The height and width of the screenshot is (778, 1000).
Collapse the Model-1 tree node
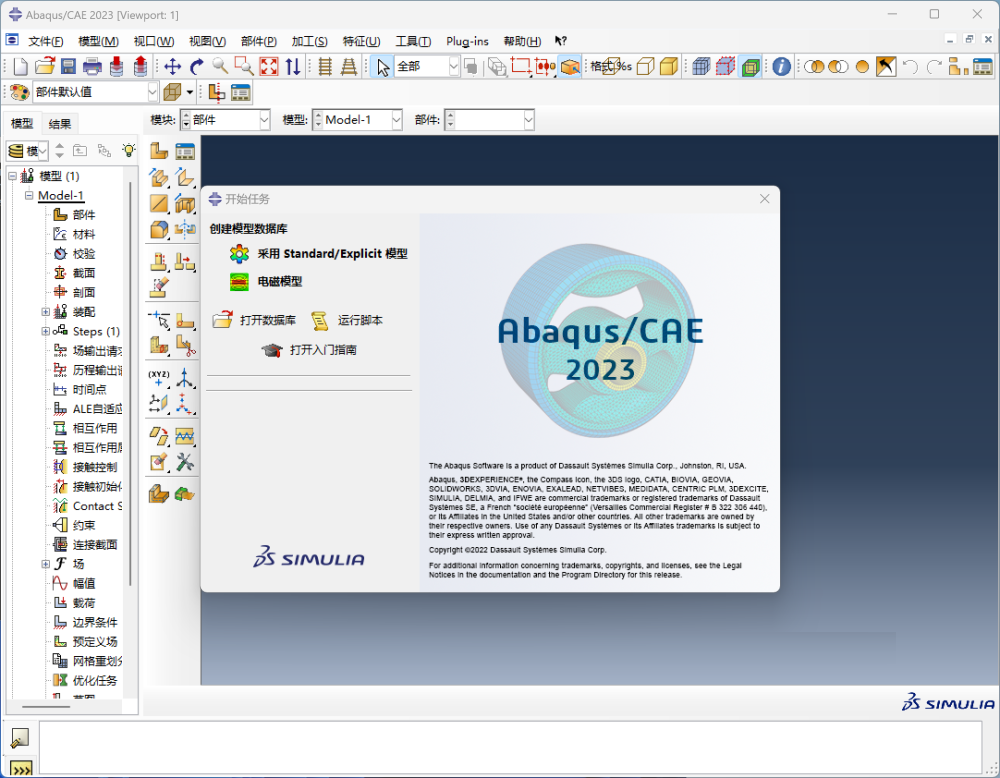[x=29, y=195]
